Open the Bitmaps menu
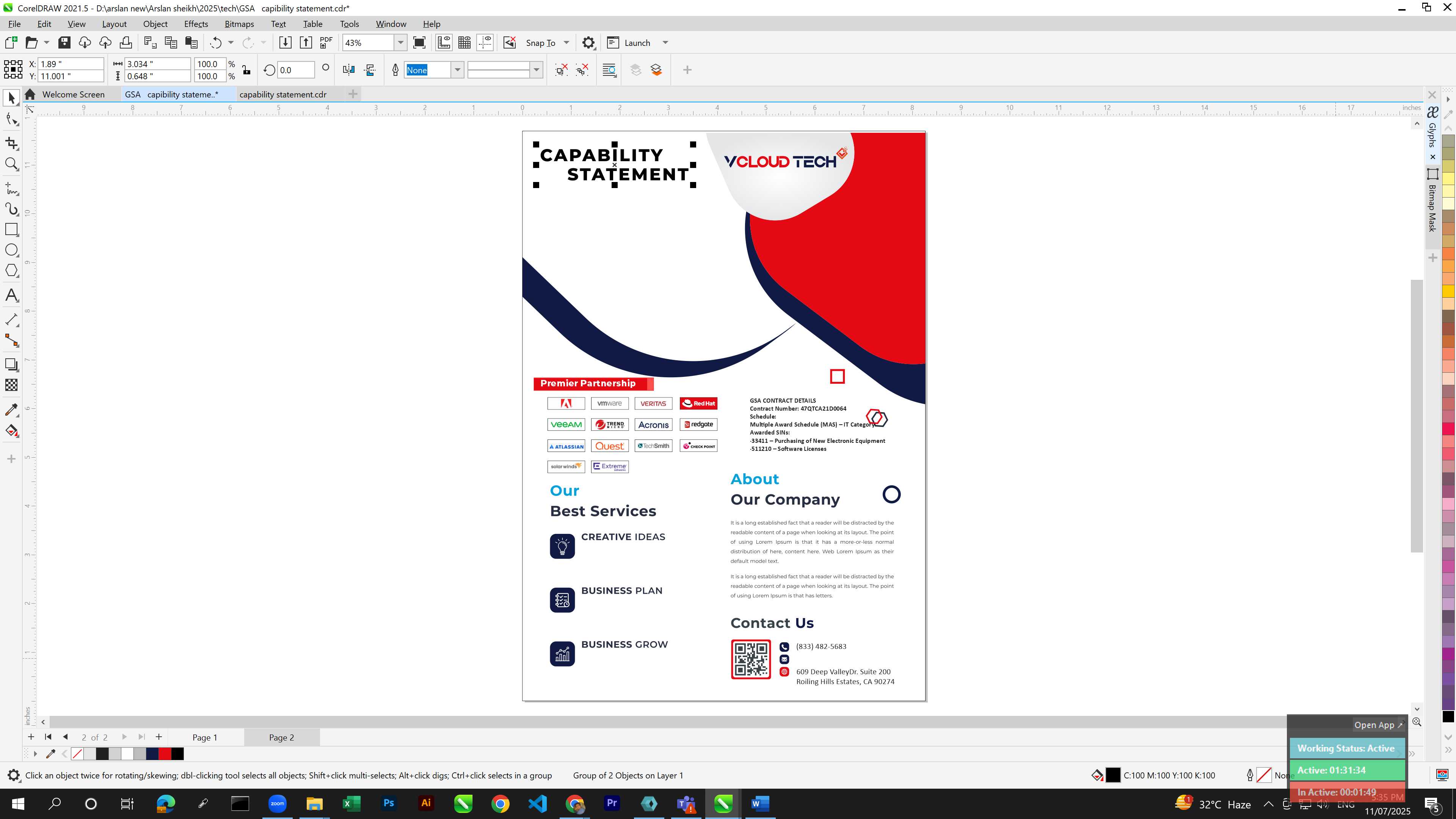Screen dimensions: 1456x819 pos(239,24)
